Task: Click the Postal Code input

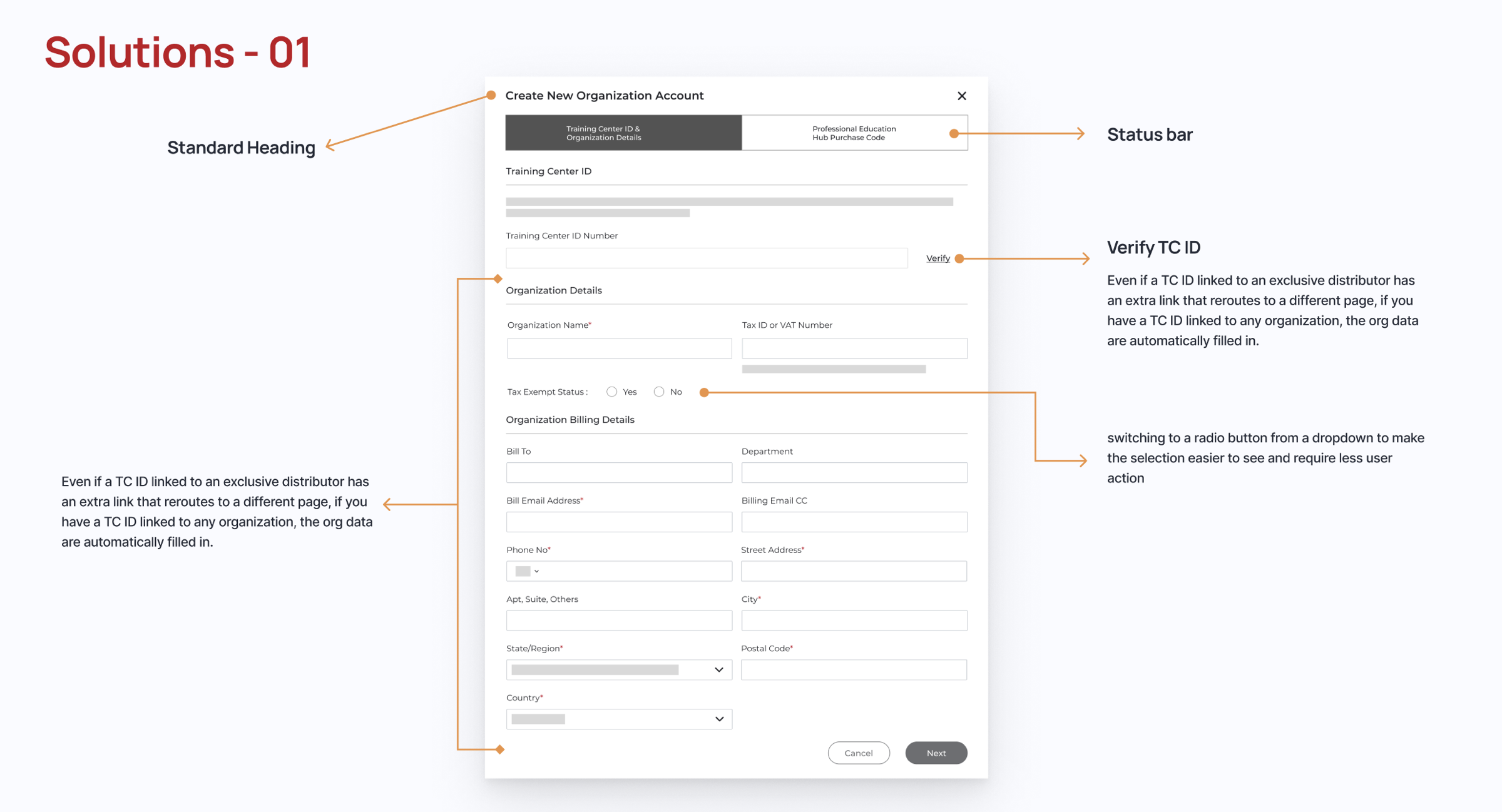Action: (854, 669)
